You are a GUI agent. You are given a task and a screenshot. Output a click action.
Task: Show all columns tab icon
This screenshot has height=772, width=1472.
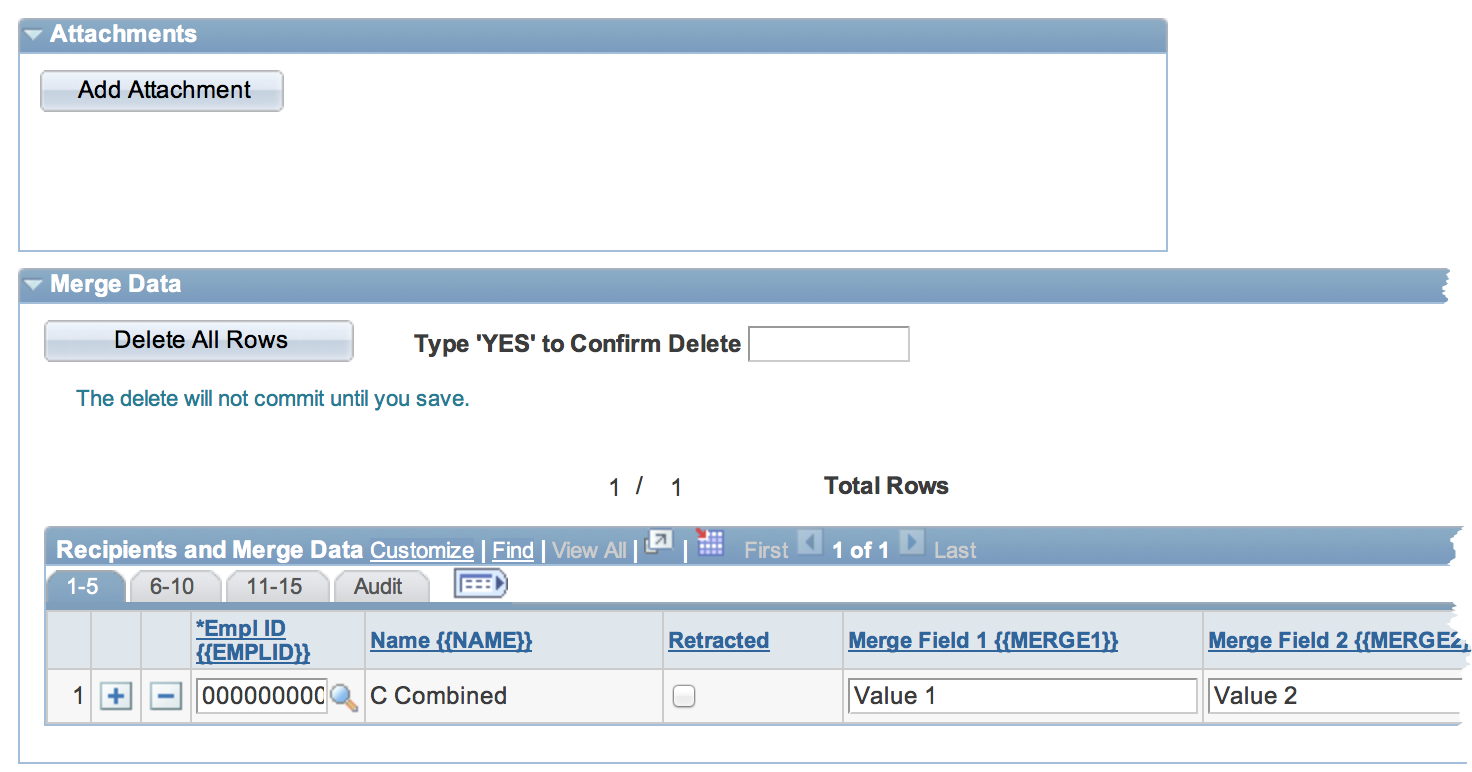481,584
